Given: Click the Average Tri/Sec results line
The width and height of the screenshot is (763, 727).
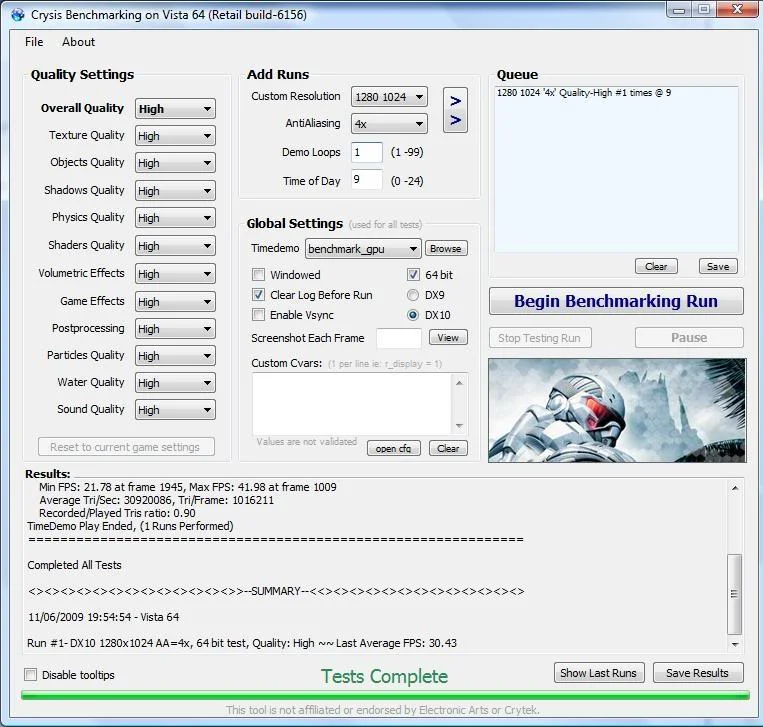Looking at the screenshot, I should (157, 500).
